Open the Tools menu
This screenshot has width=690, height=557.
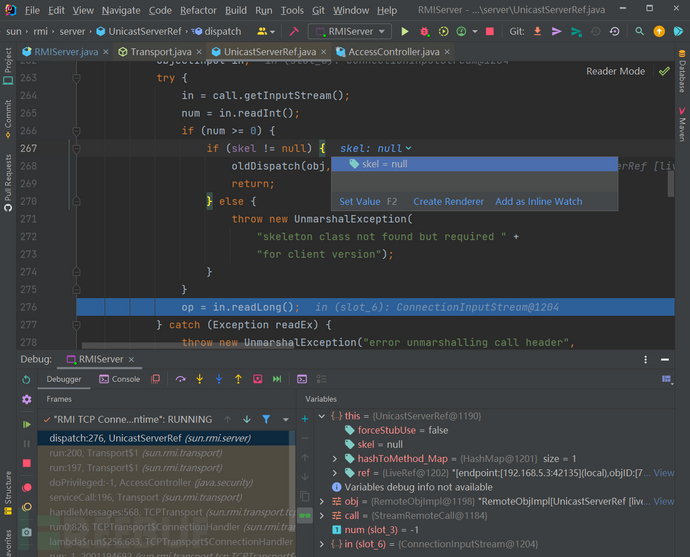(x=292, y=10)
